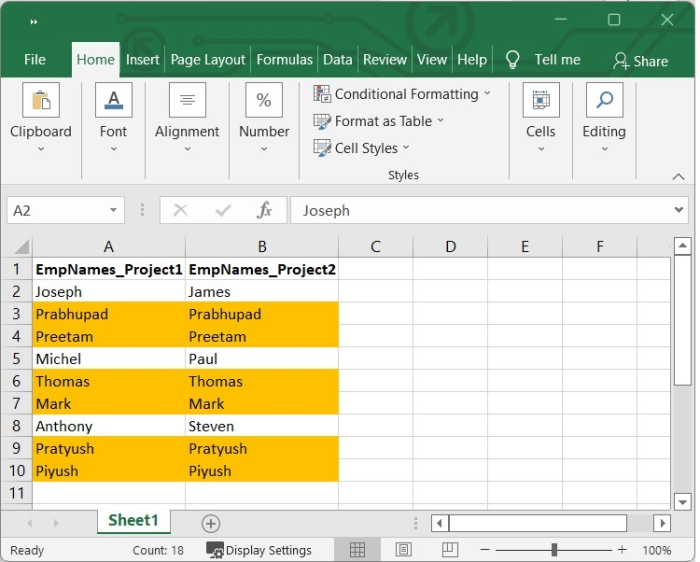Switch to the Page Layout tab
The width and height of the screenshot is (700, 562).
tap(208, 60)
